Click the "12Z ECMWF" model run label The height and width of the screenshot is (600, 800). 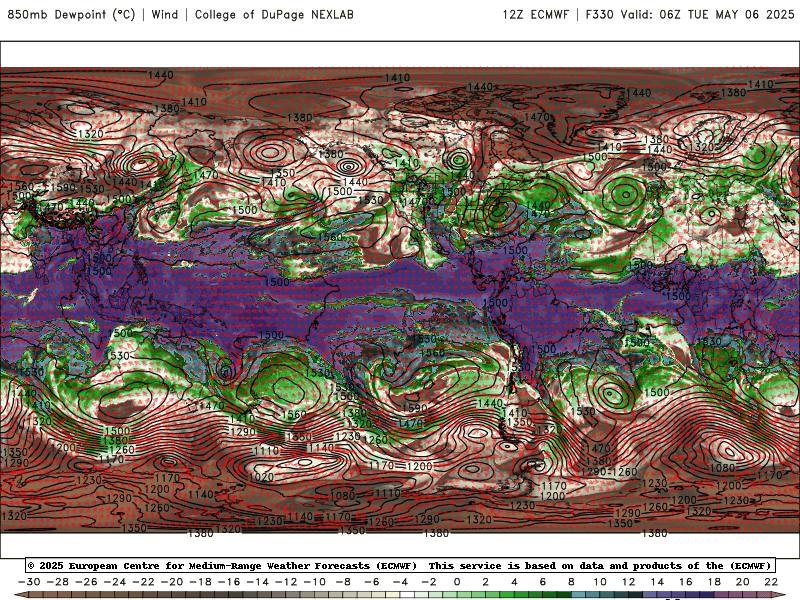coord(535,15)
